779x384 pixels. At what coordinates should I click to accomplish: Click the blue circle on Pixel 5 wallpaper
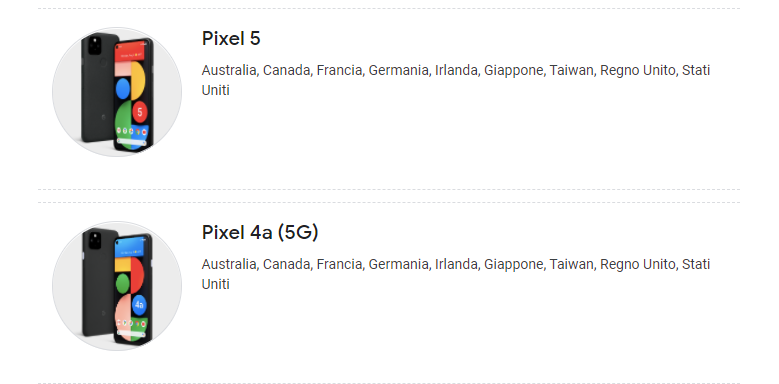123,88
